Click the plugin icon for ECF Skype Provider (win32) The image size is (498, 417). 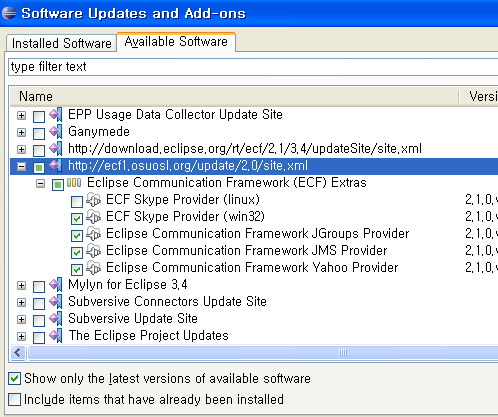coord(94,217)
